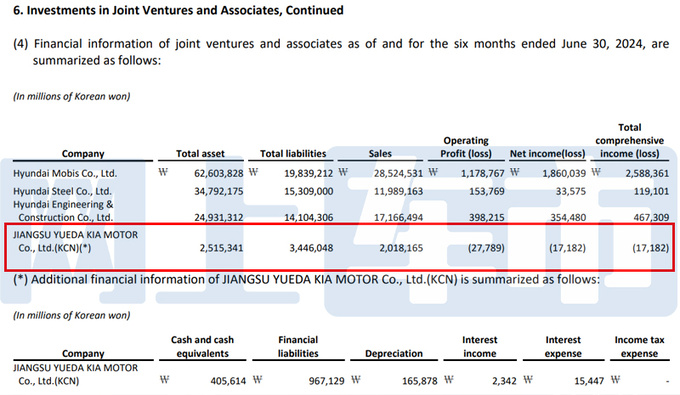The image size is (680, 395).
Task: Select the Total comprehensive income (loss) header
Action: tap(629, 140)
